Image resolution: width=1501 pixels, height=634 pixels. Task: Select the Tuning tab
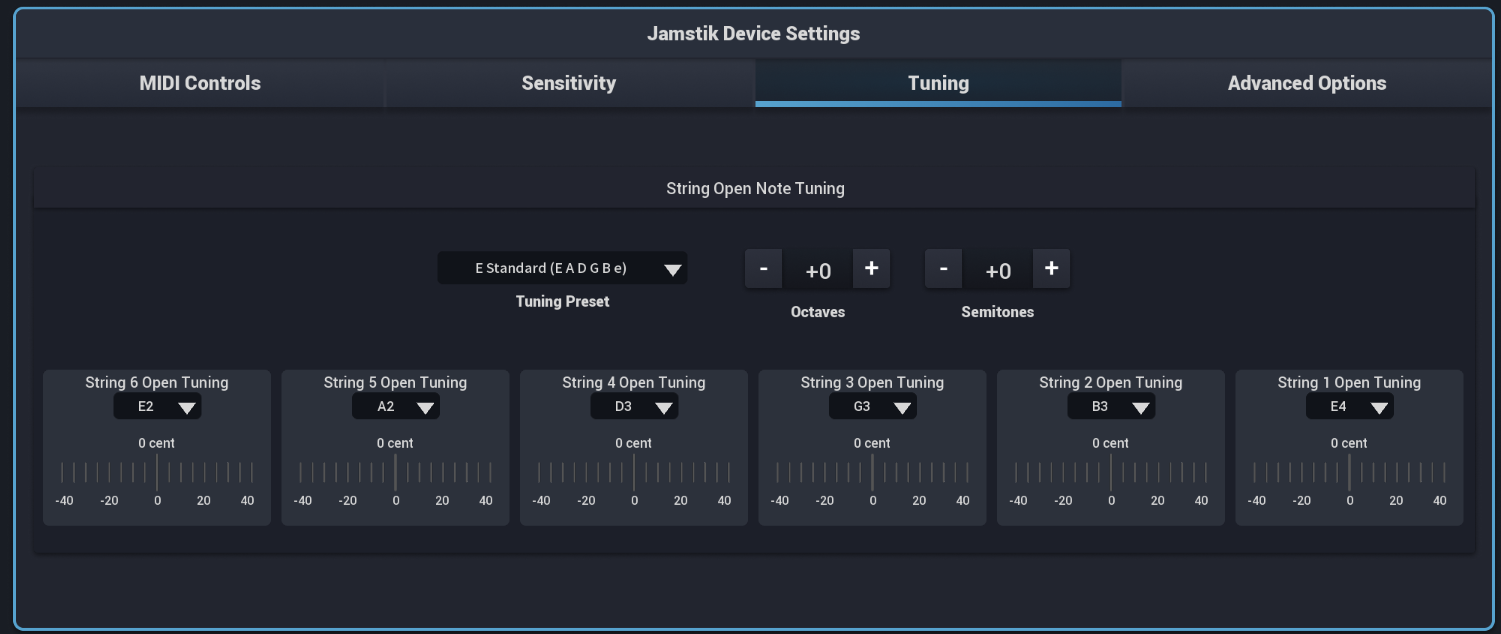pos(938,84)
